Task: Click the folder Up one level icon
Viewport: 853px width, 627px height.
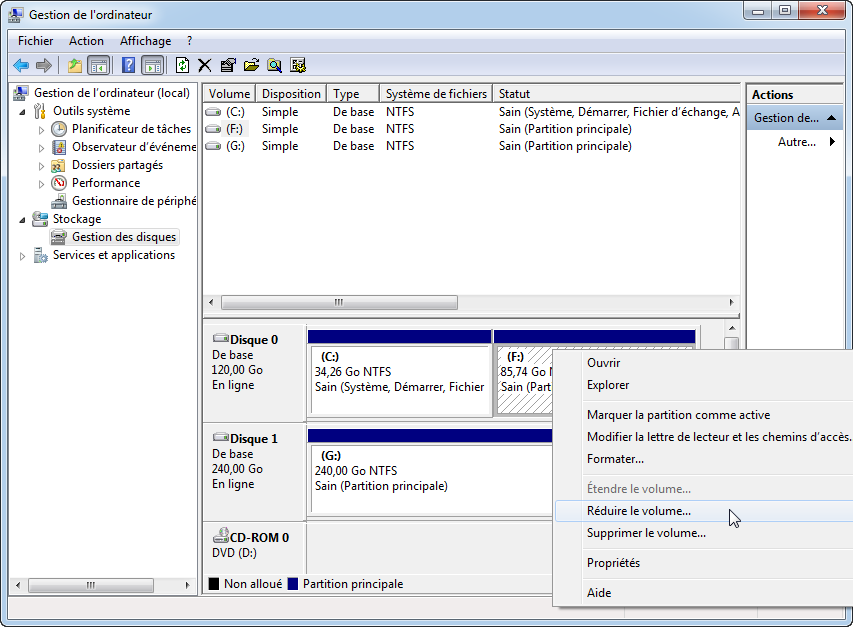Action: (x=74, y=65)
